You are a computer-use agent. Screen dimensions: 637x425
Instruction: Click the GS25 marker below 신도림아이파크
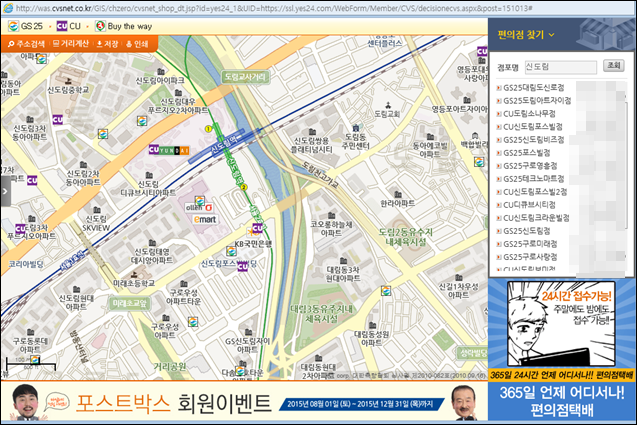pyautogui.click(x=142, y=121)
